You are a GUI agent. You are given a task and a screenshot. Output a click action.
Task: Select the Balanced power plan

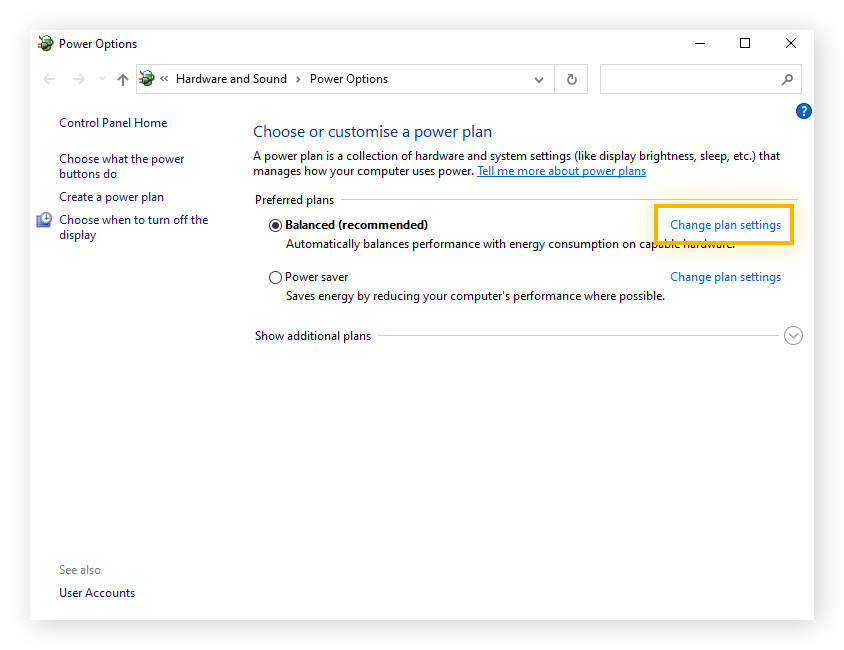coord(275,225)
